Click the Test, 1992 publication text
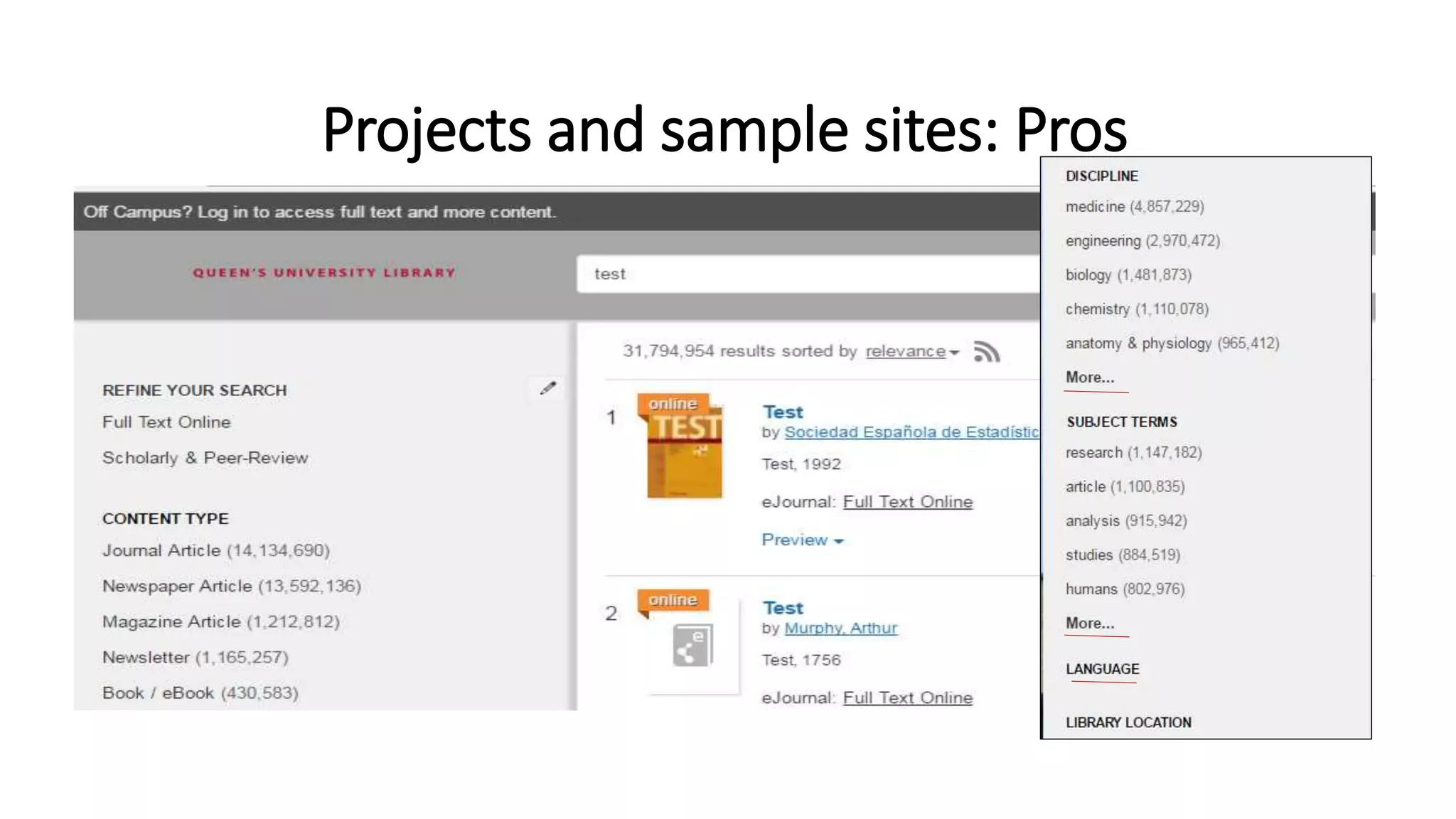This screenshot has height=819, width=1456. (x=801, y=464)
